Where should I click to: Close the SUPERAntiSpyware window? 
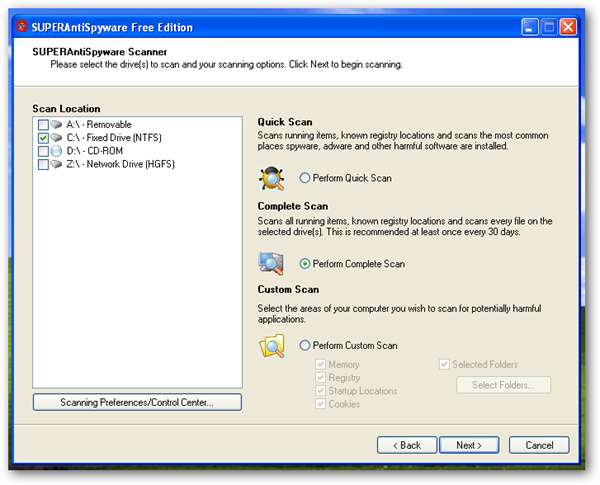568,27
